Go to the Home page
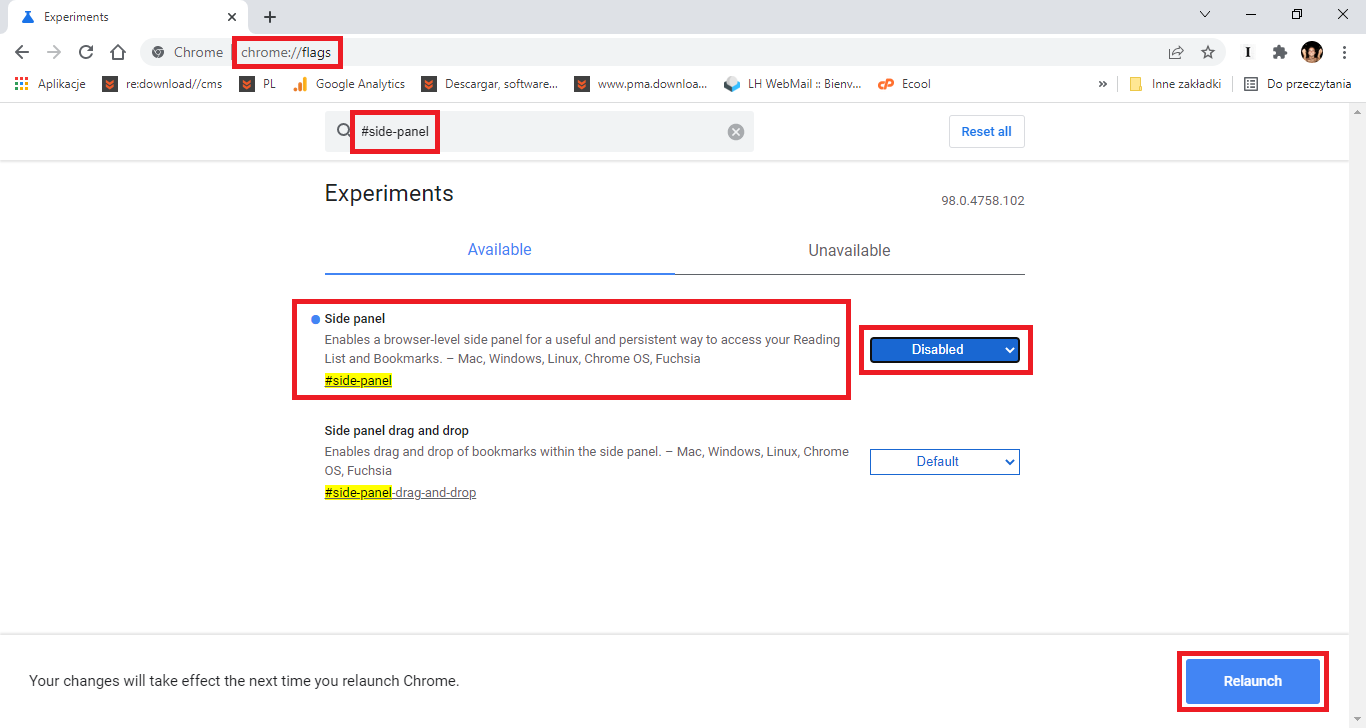Image resolution: width=1366 pixels, height=728 pixels. click(x=118, y=52)
